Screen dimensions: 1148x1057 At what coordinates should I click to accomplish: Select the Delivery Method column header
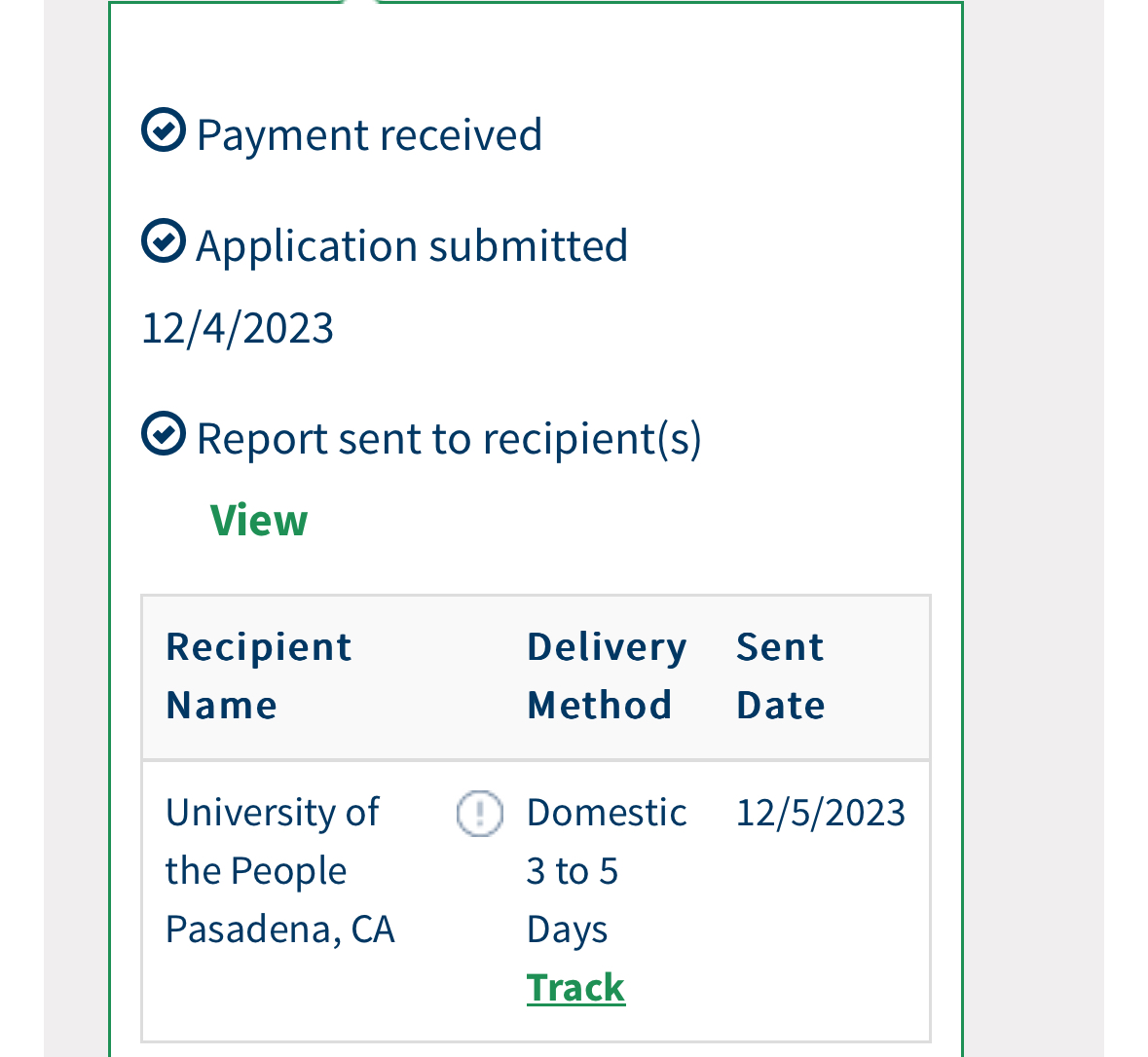pyautogui.click(x=607, y=675)
